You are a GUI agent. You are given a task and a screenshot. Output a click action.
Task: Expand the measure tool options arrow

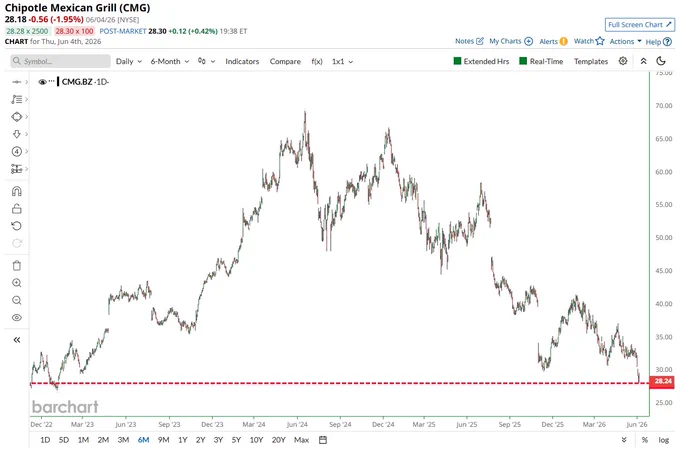pos(26,169)
